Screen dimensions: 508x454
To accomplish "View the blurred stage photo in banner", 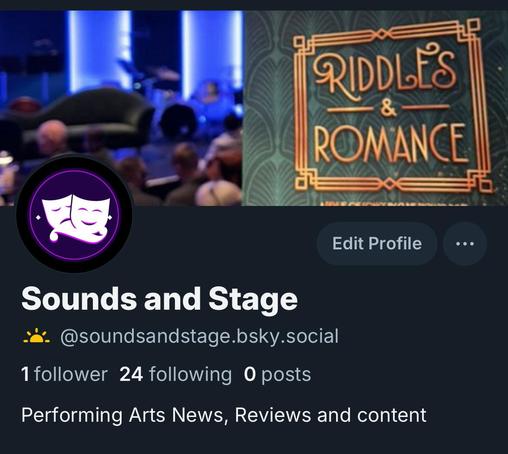I will (121, 108).
